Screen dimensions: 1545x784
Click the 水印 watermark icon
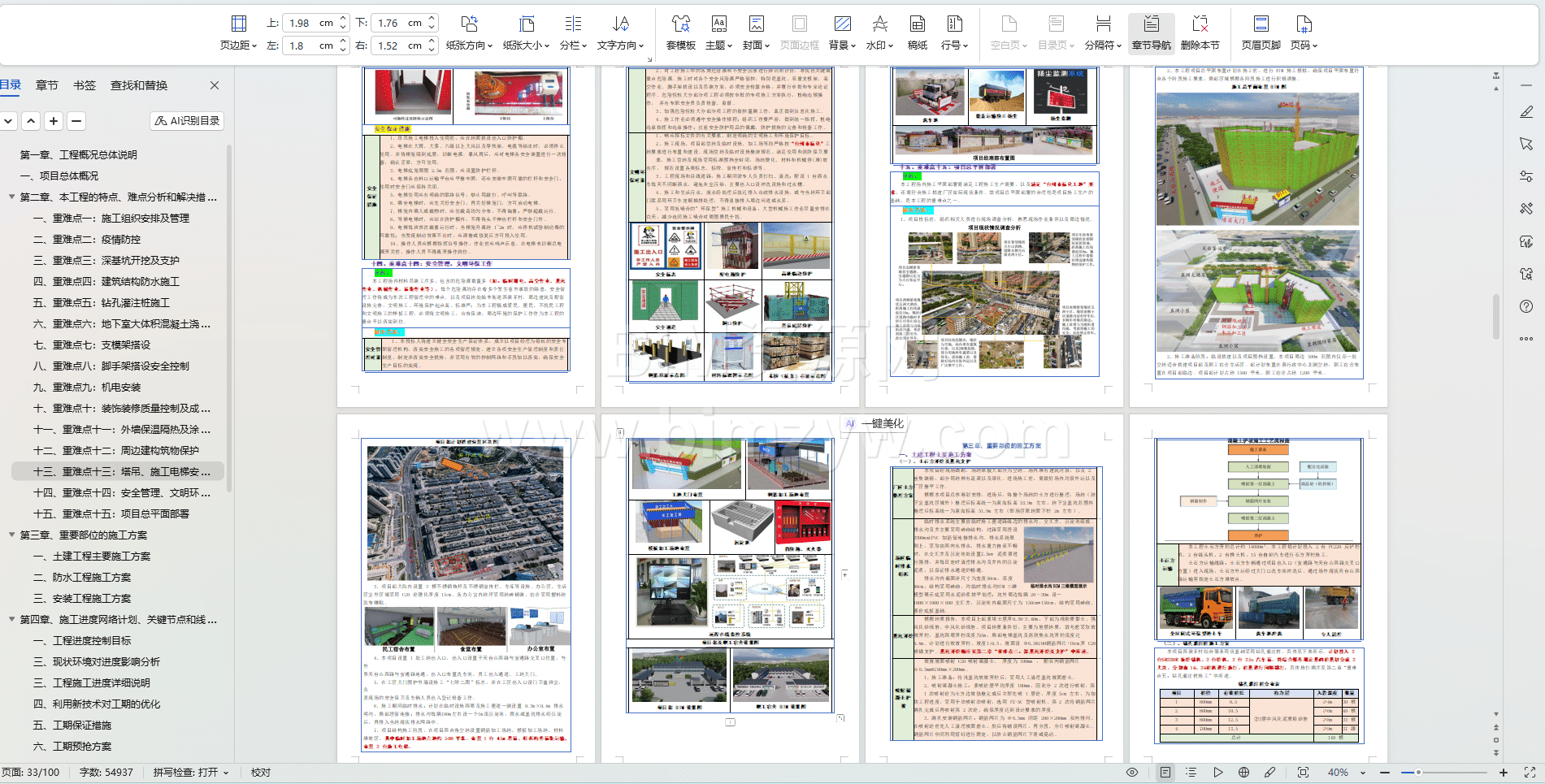pyautogui.click(x=879, y=24)
